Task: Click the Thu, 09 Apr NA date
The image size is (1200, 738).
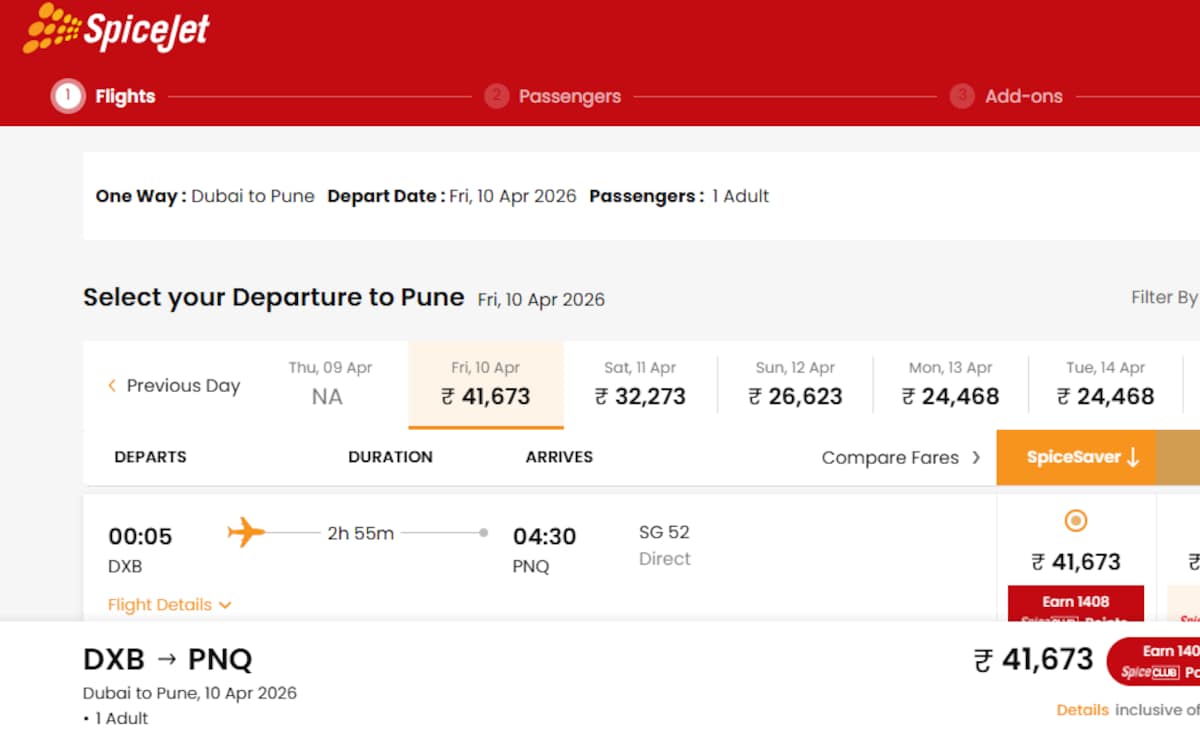Action: [330, 385]
